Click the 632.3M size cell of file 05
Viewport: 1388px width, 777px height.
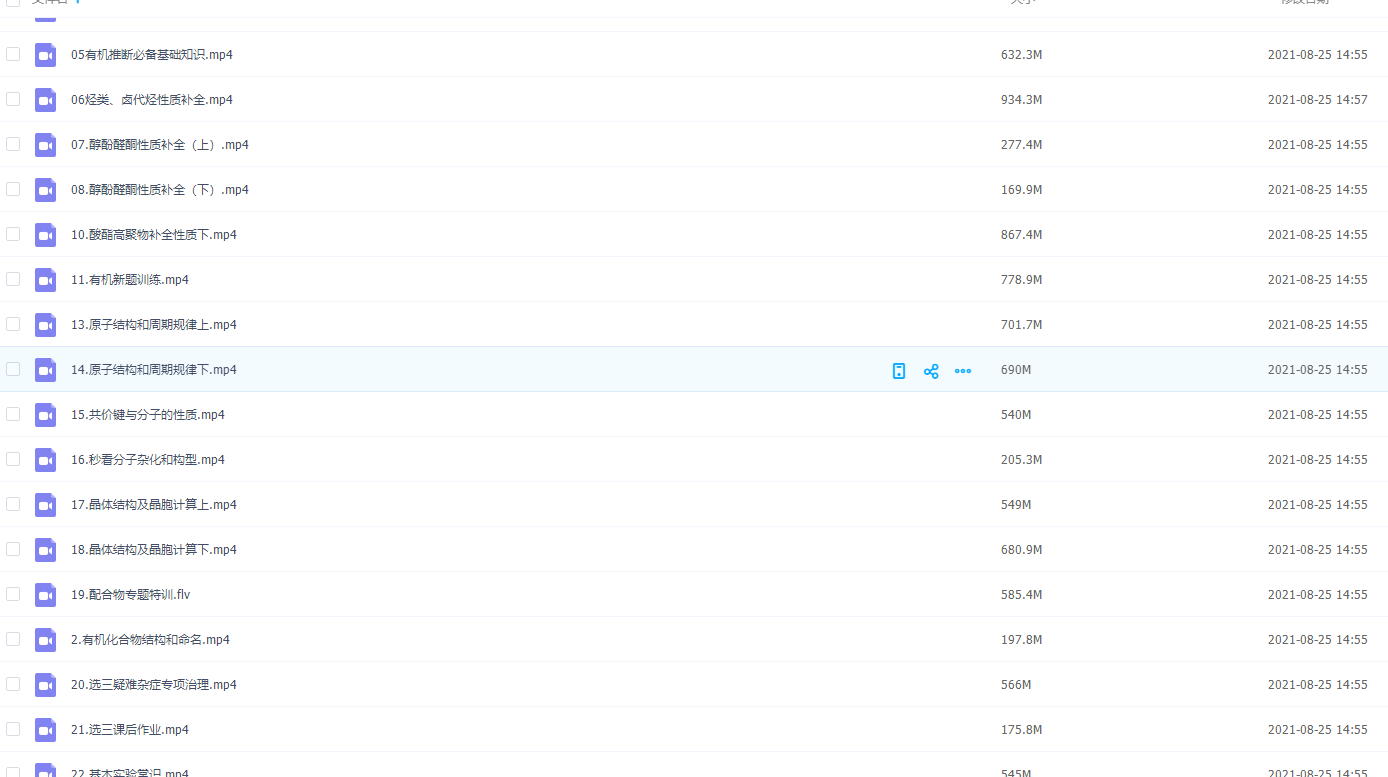tap(1021, 55)
